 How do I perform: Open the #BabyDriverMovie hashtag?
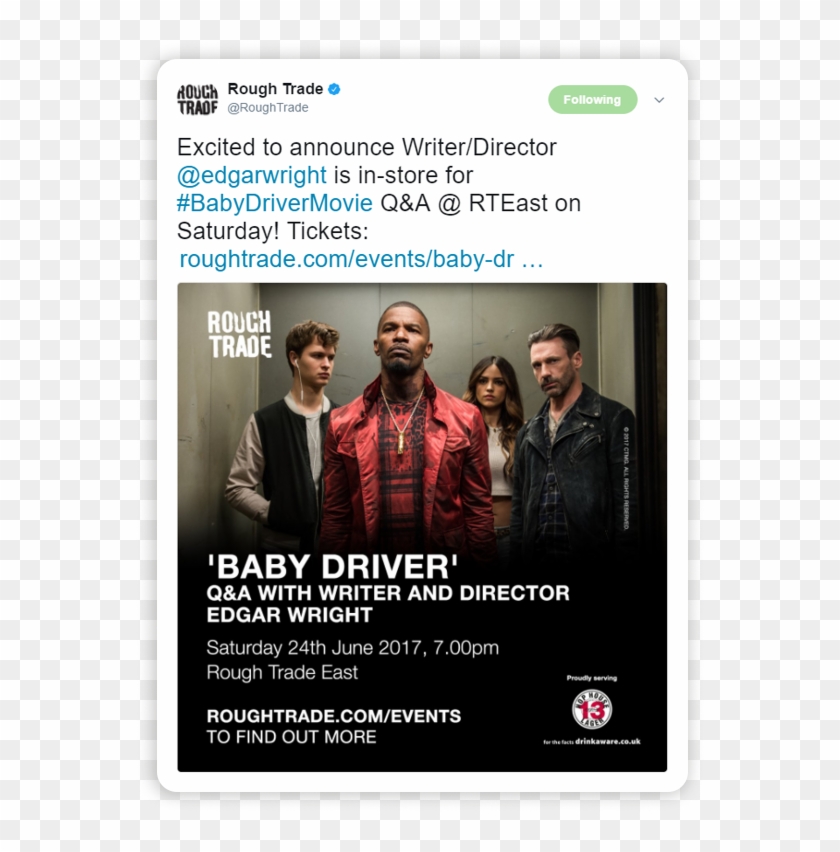(275, 203)
